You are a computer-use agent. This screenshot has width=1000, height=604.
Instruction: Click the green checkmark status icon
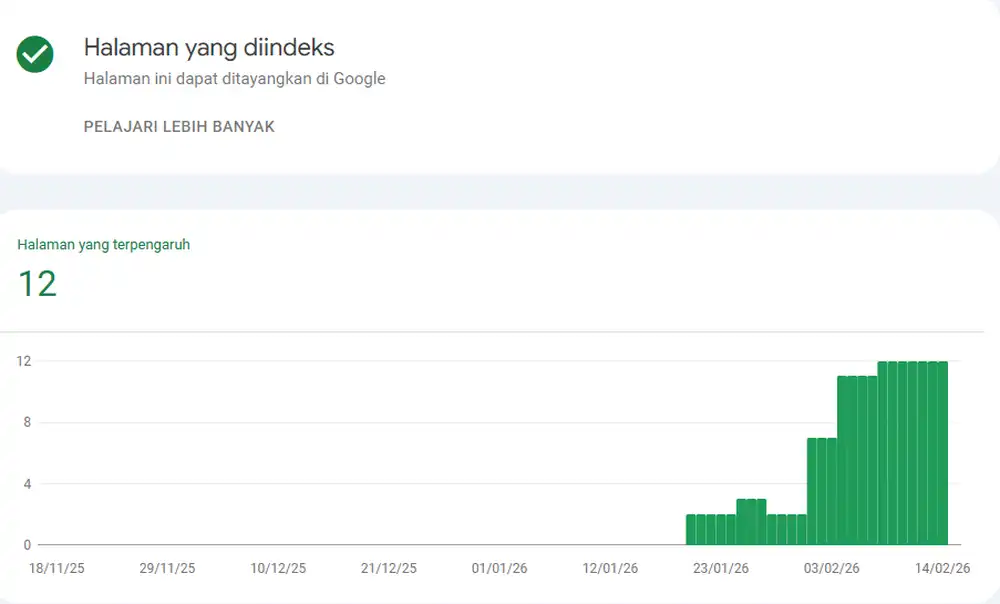point(35,54)
